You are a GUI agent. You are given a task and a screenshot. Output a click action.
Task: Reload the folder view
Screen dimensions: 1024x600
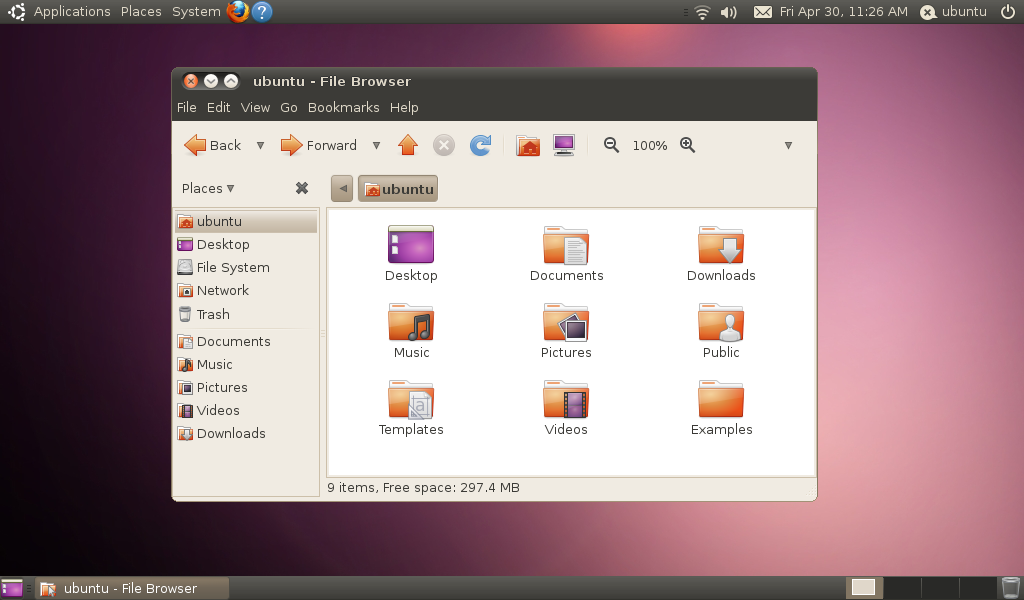click(480, 145)
